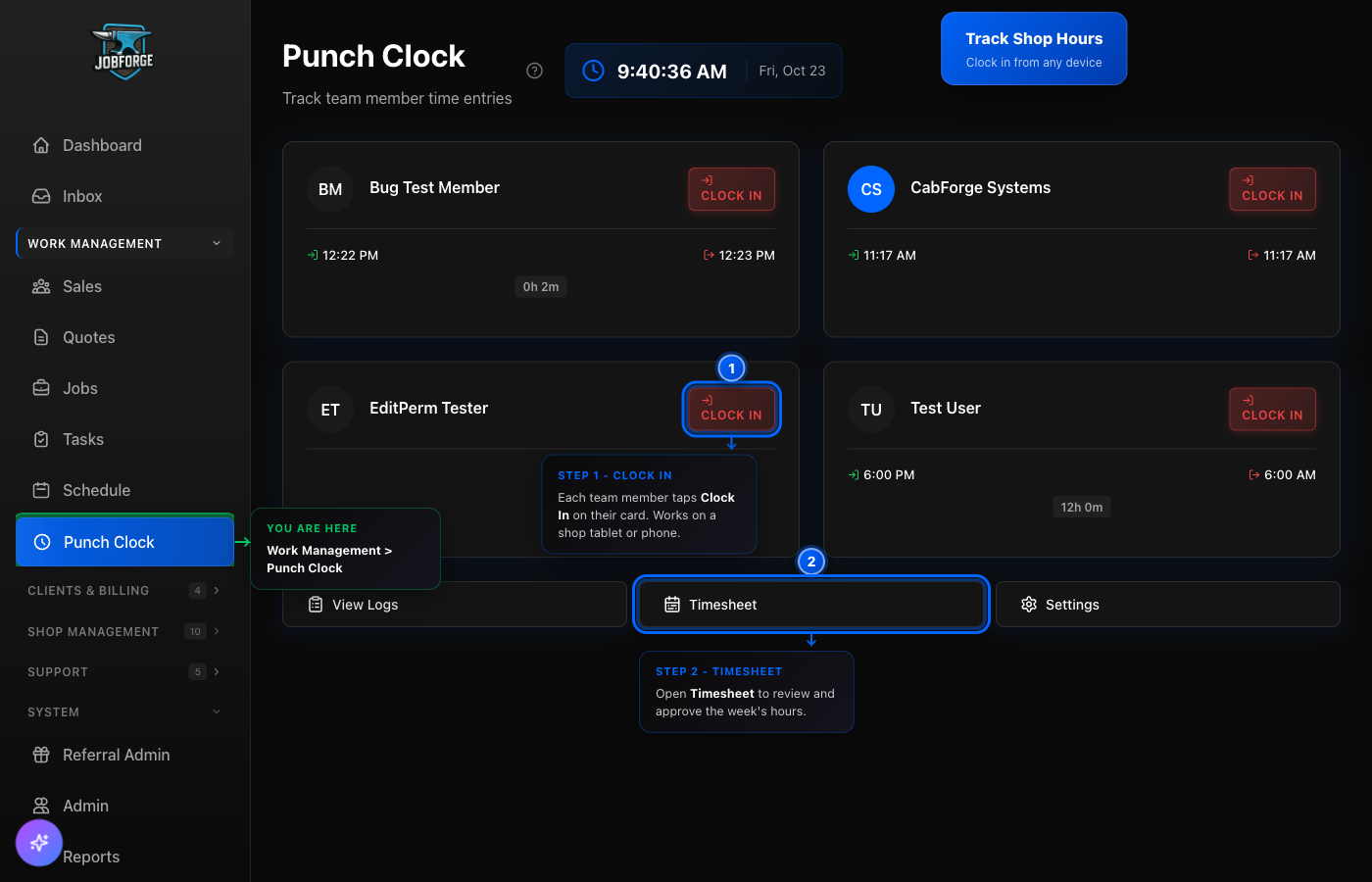Open the Punch Clock page in sidebar
The height and width of the screenshot is (882, 1372).
(x=124, y=542)
